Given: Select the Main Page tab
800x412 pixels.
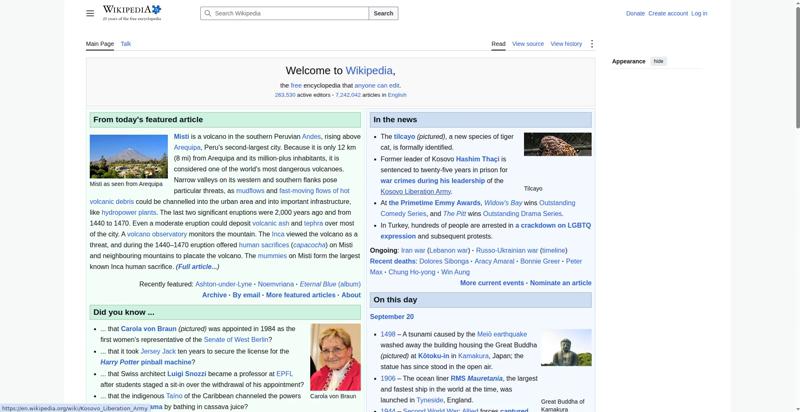Looking at the screenshot, I should [100, 44].
